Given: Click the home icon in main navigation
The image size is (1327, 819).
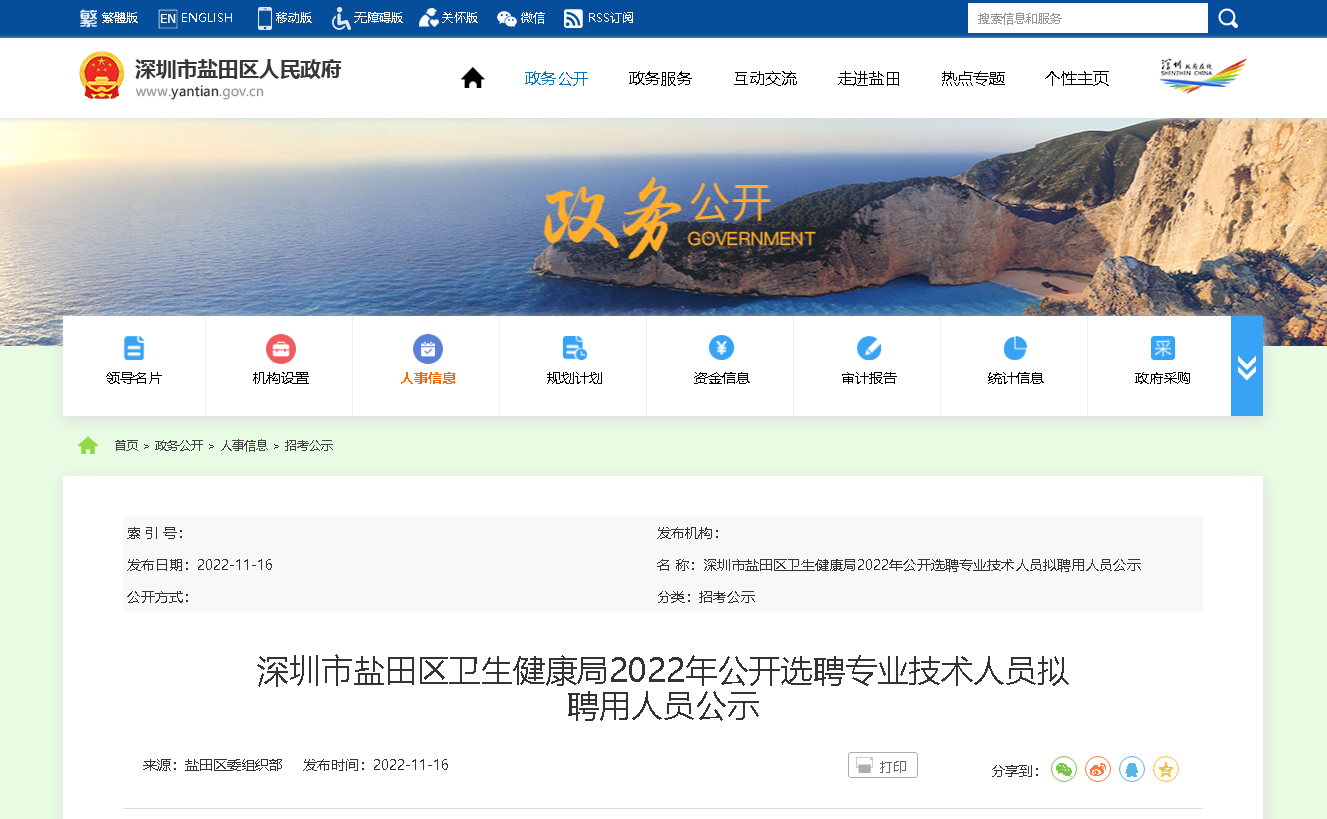Looking at the screenshot, I should [472, 78].
